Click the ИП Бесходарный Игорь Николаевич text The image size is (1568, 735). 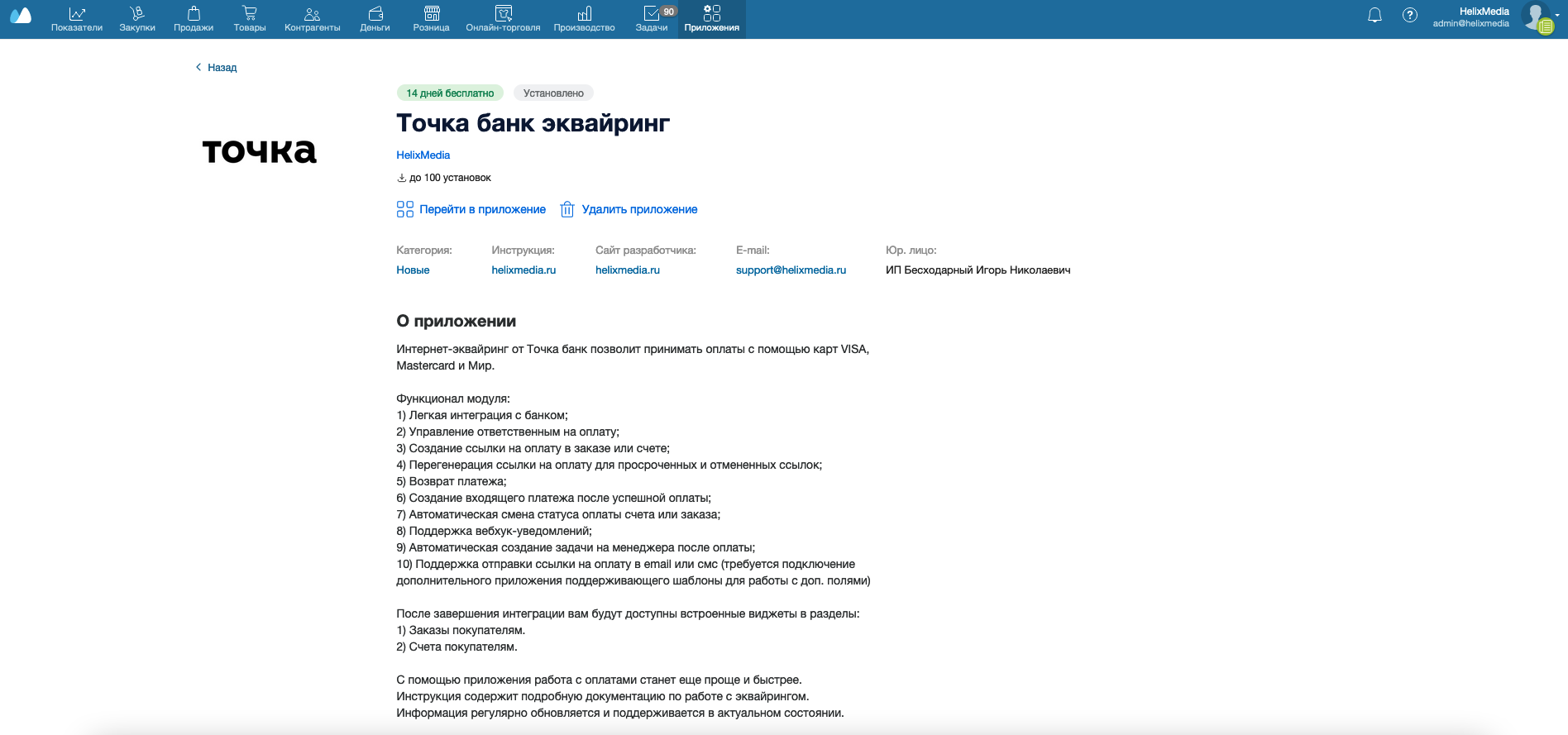978,270
